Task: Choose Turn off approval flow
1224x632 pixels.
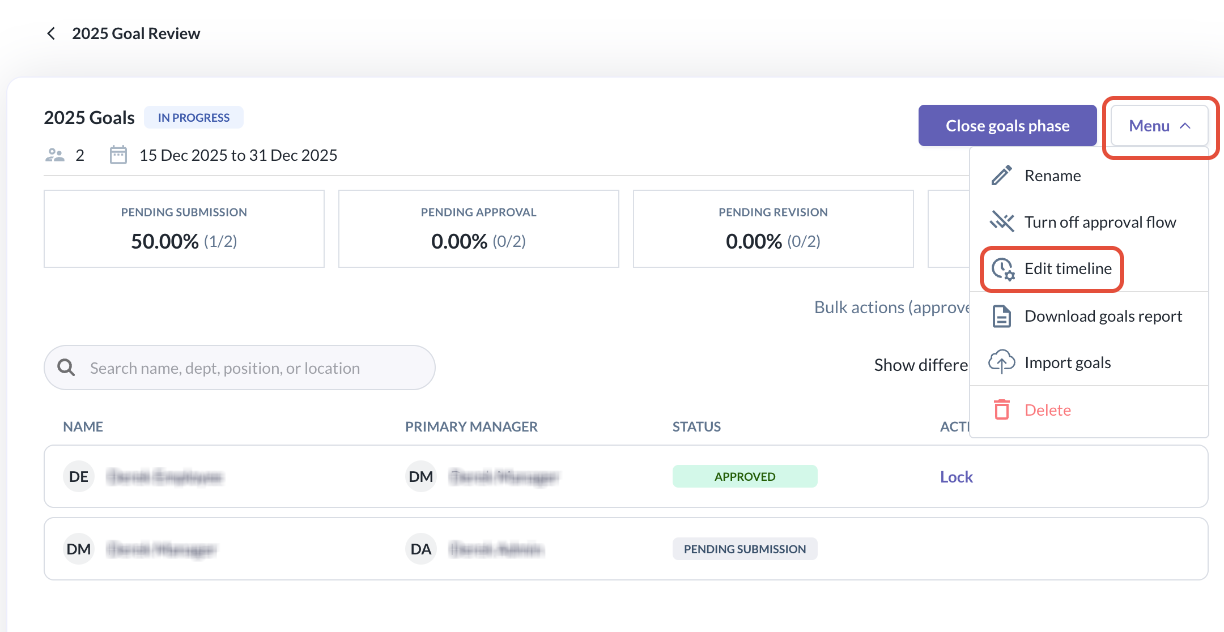Action: tap(1089, 222)
